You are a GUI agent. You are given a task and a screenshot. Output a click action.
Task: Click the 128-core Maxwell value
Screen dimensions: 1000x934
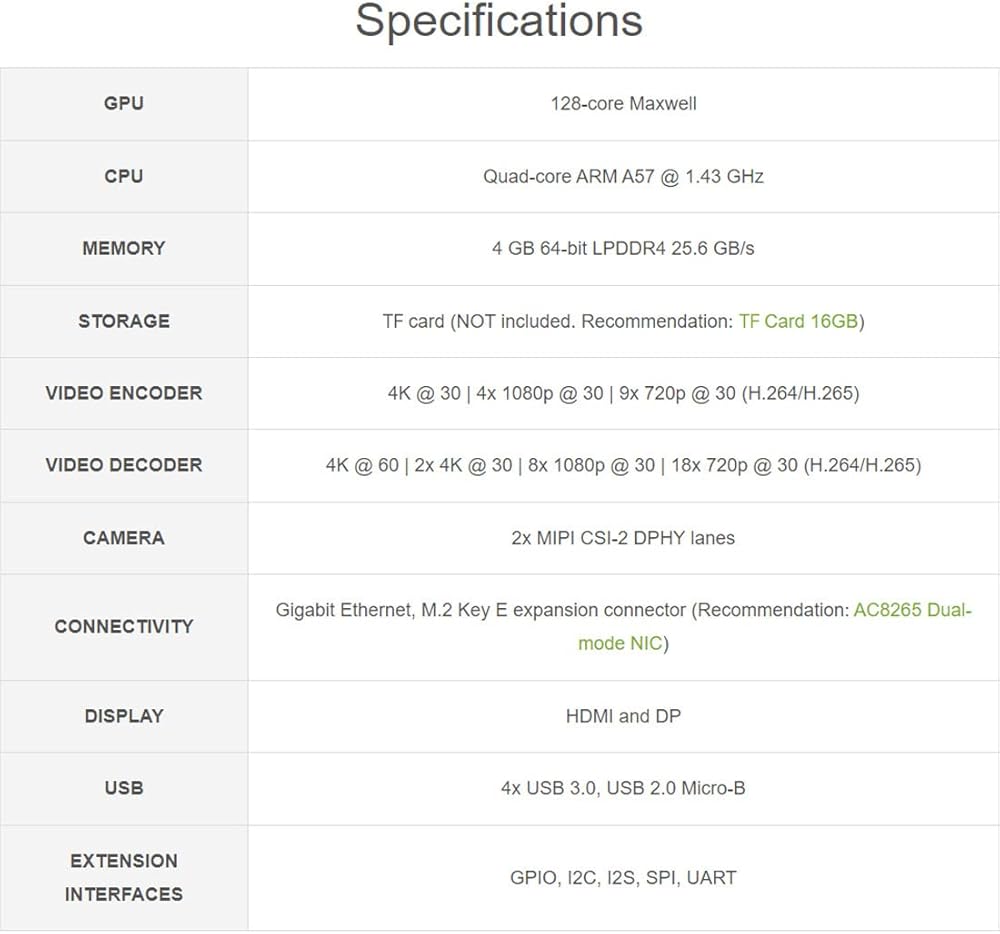pyautogui.click(x=623, y=103)
